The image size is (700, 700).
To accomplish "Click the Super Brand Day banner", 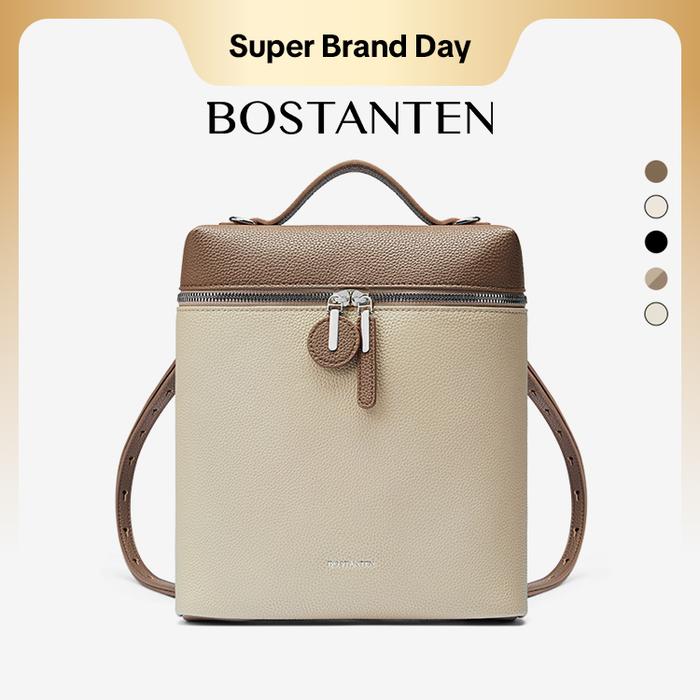I will tap(350, 47).
